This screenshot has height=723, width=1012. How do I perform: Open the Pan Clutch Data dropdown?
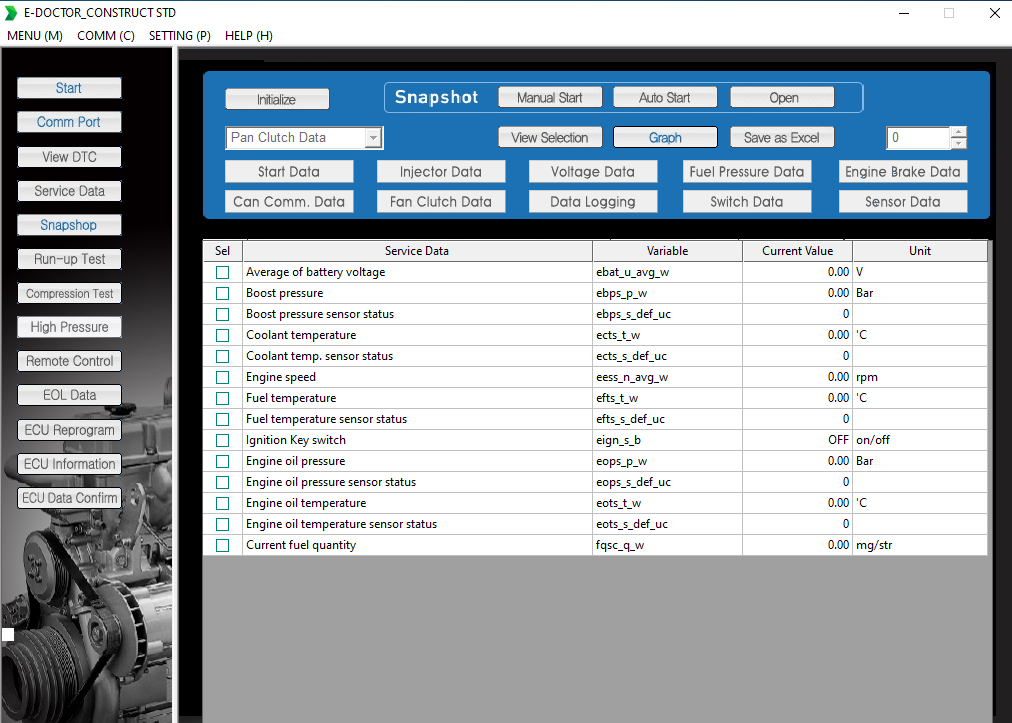click(x=373, y=137)
